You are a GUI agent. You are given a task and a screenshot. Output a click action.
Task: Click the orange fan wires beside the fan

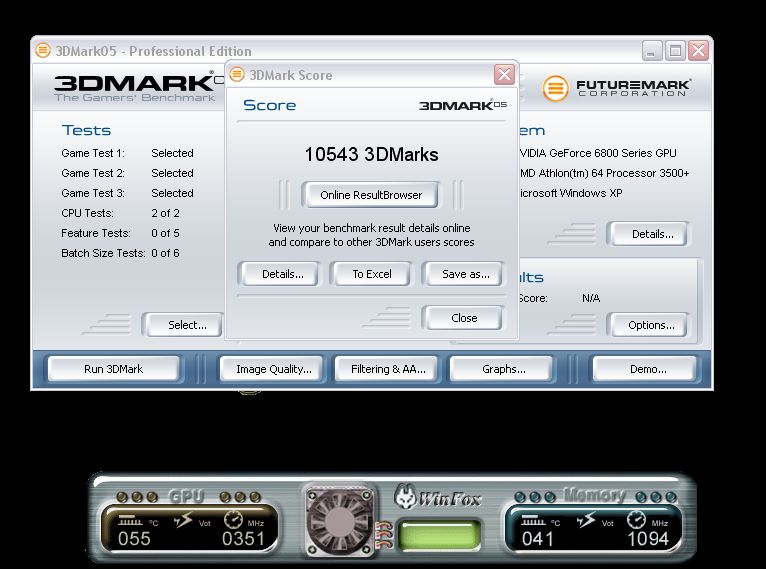pos(384,535)
